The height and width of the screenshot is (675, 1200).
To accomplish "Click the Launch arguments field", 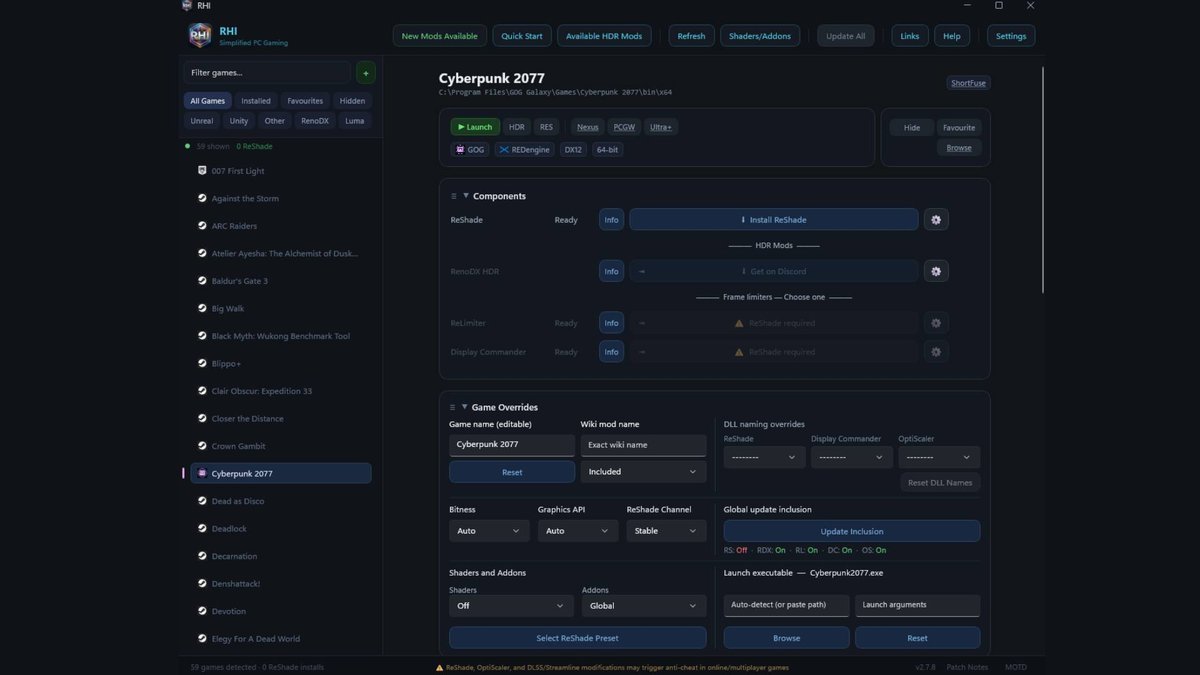I will coord(917,605).
